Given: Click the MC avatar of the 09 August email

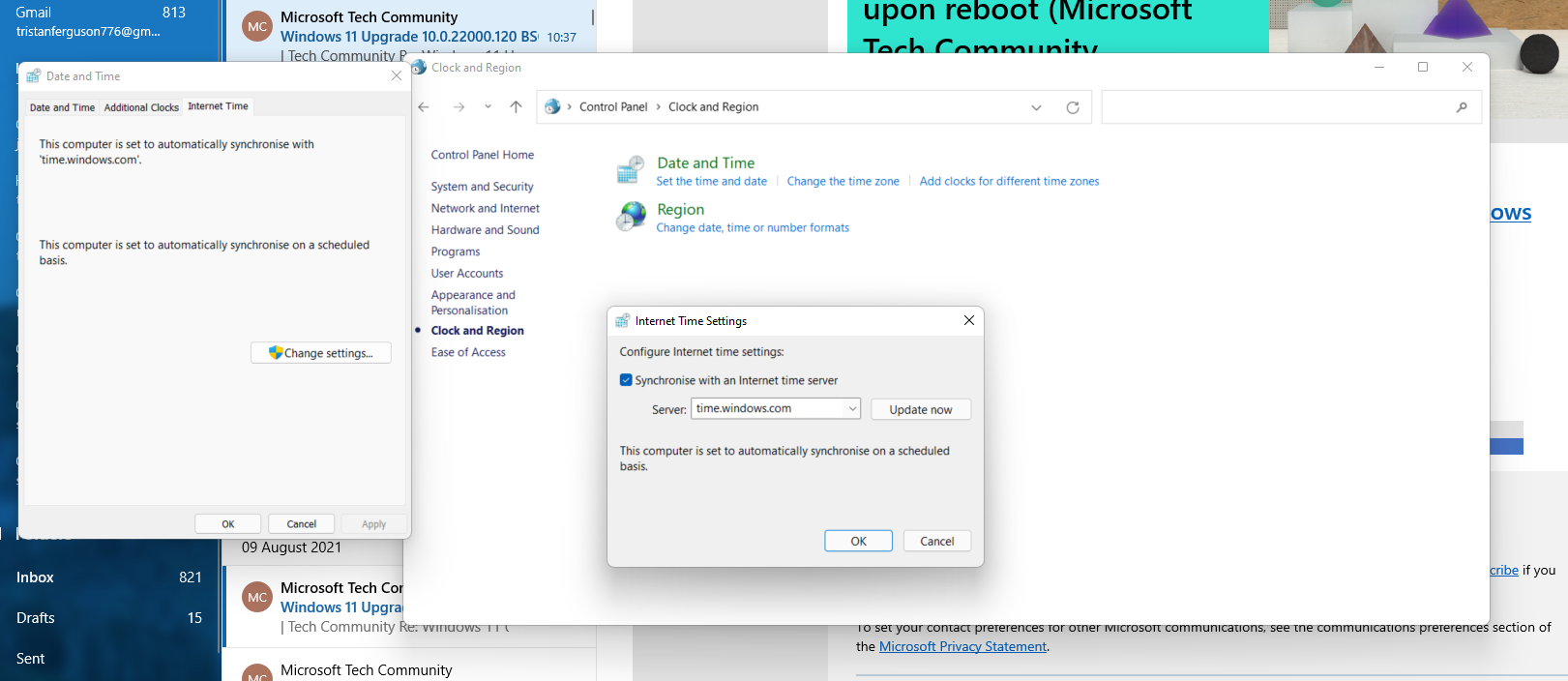Looking at the screenshot, I should click(x=257, y=598).
